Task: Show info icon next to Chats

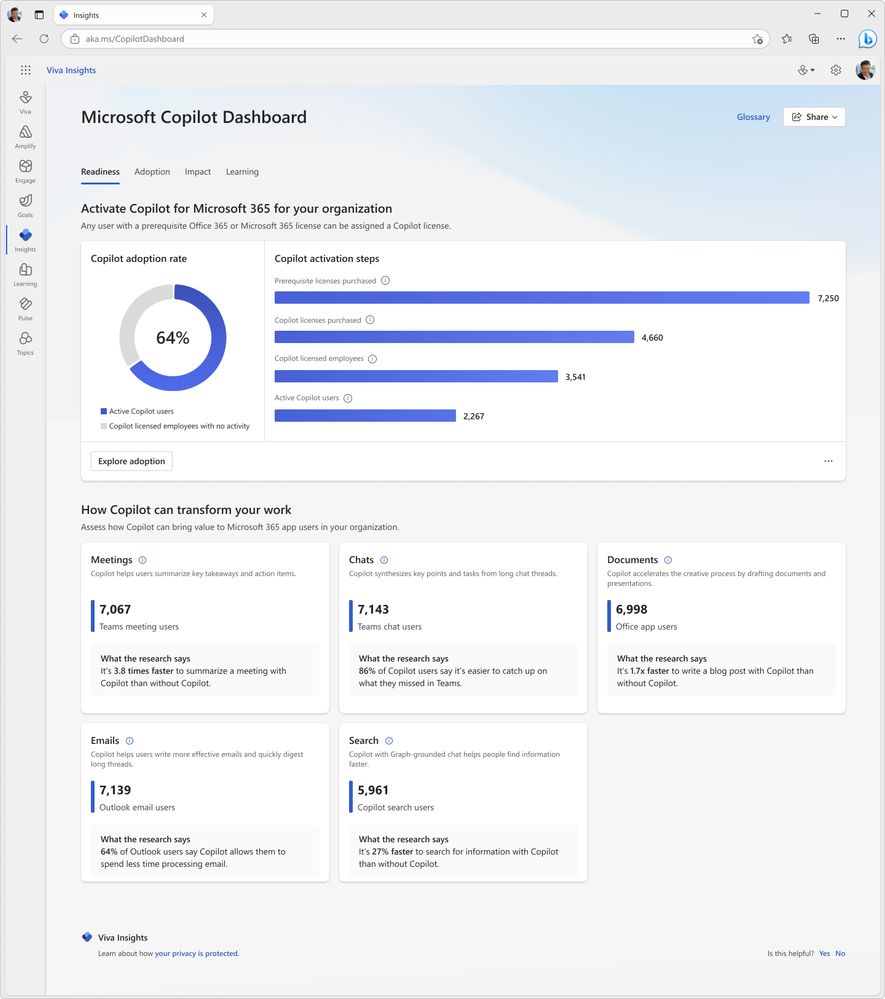Action: [384, 560]
